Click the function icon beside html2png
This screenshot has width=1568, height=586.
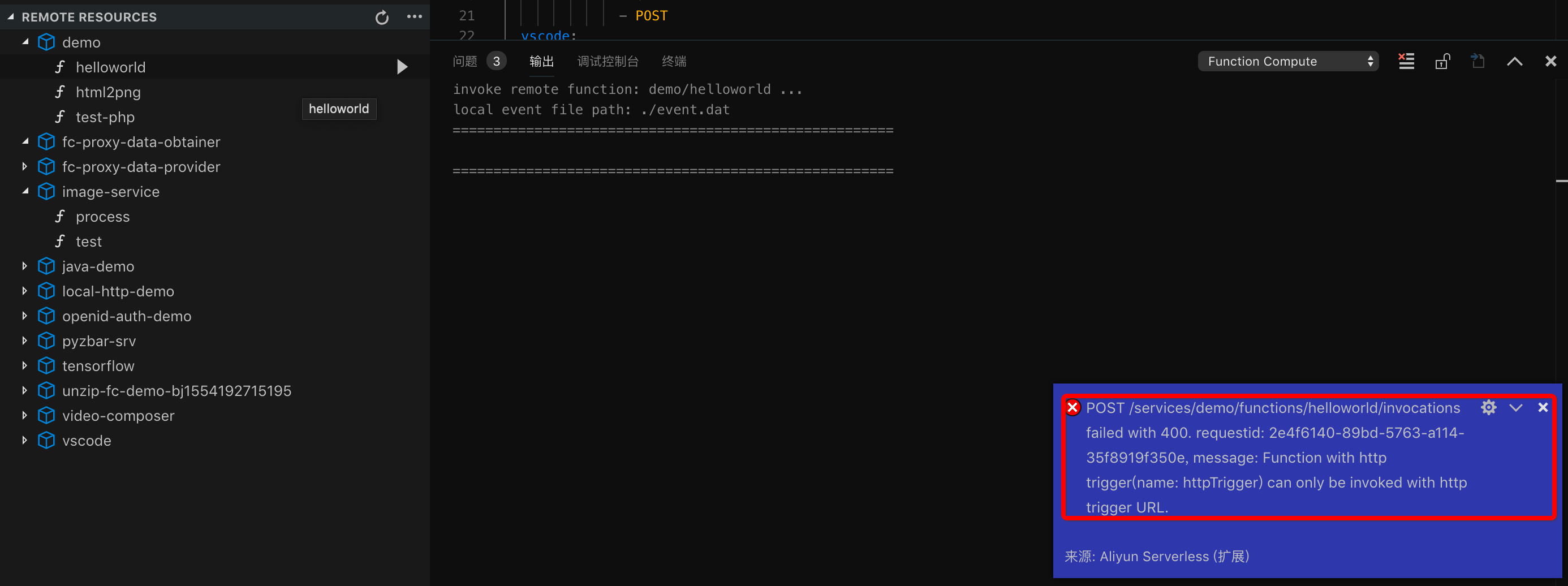click(x=61, y=92)
